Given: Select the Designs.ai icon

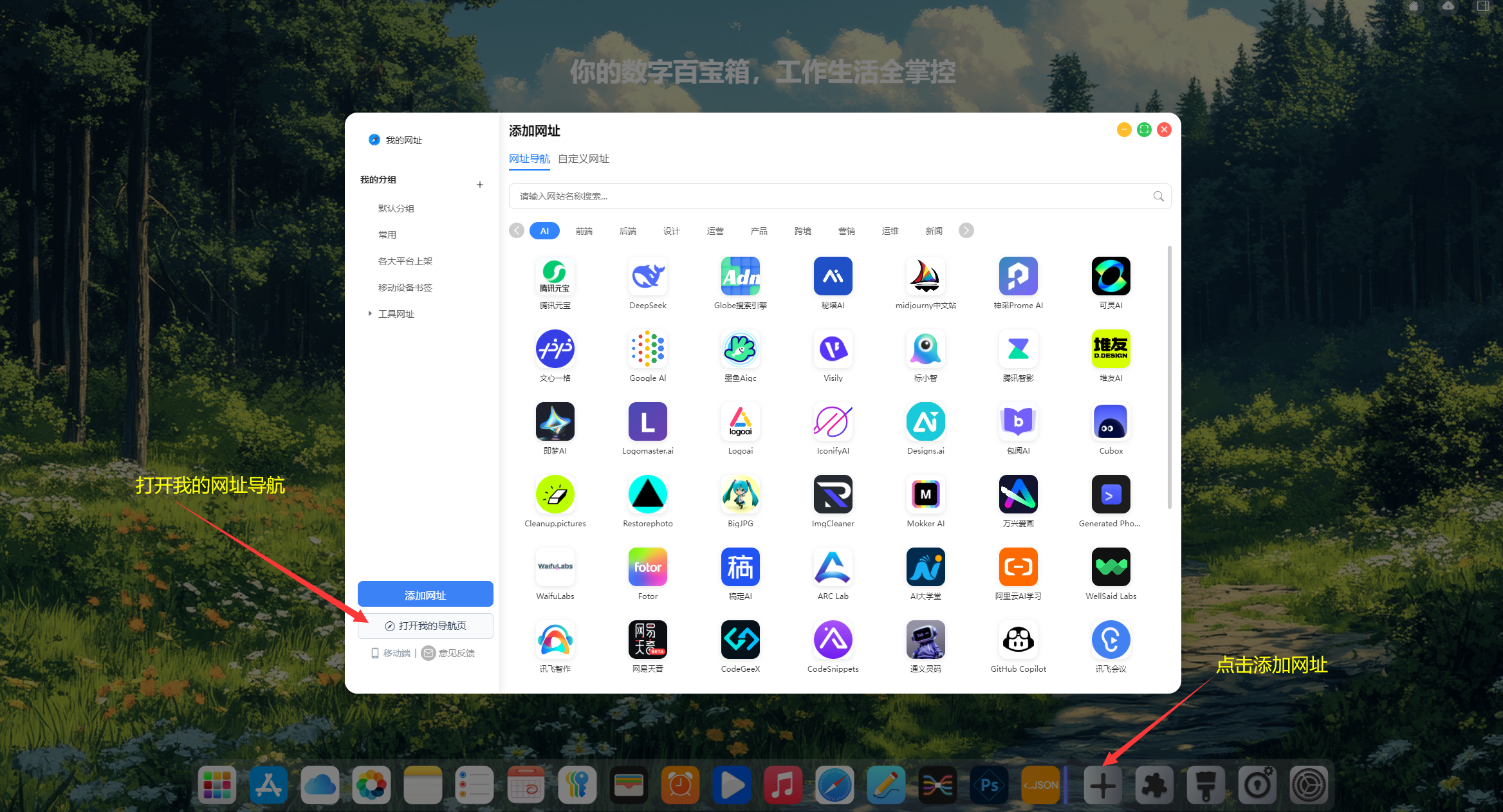Looking at the screenshot, I should tap(925, 421).
